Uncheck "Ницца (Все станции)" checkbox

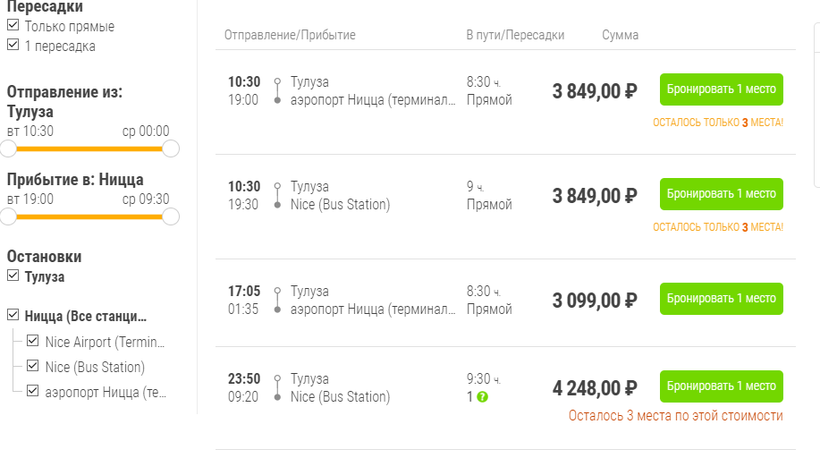coord(13,316)
